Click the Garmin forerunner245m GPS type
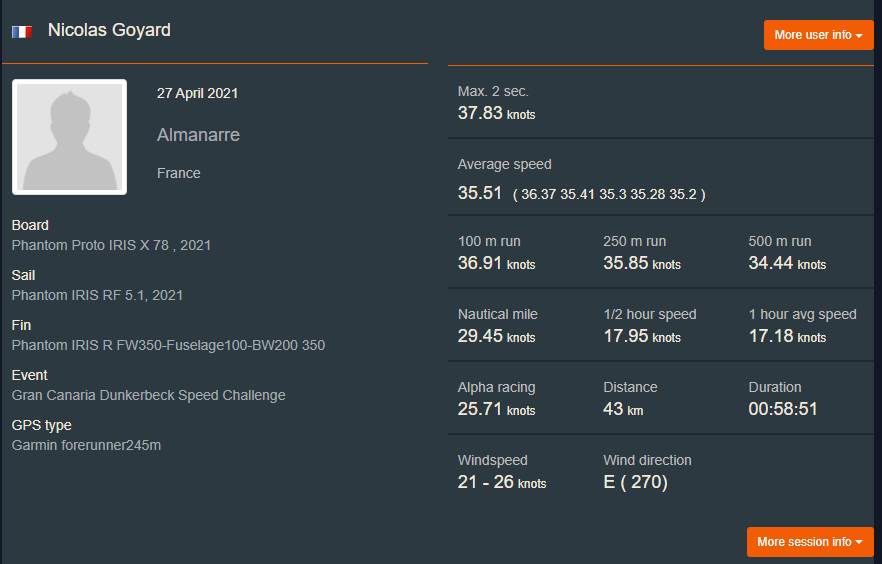882x564 pixels. pos(86,445)
